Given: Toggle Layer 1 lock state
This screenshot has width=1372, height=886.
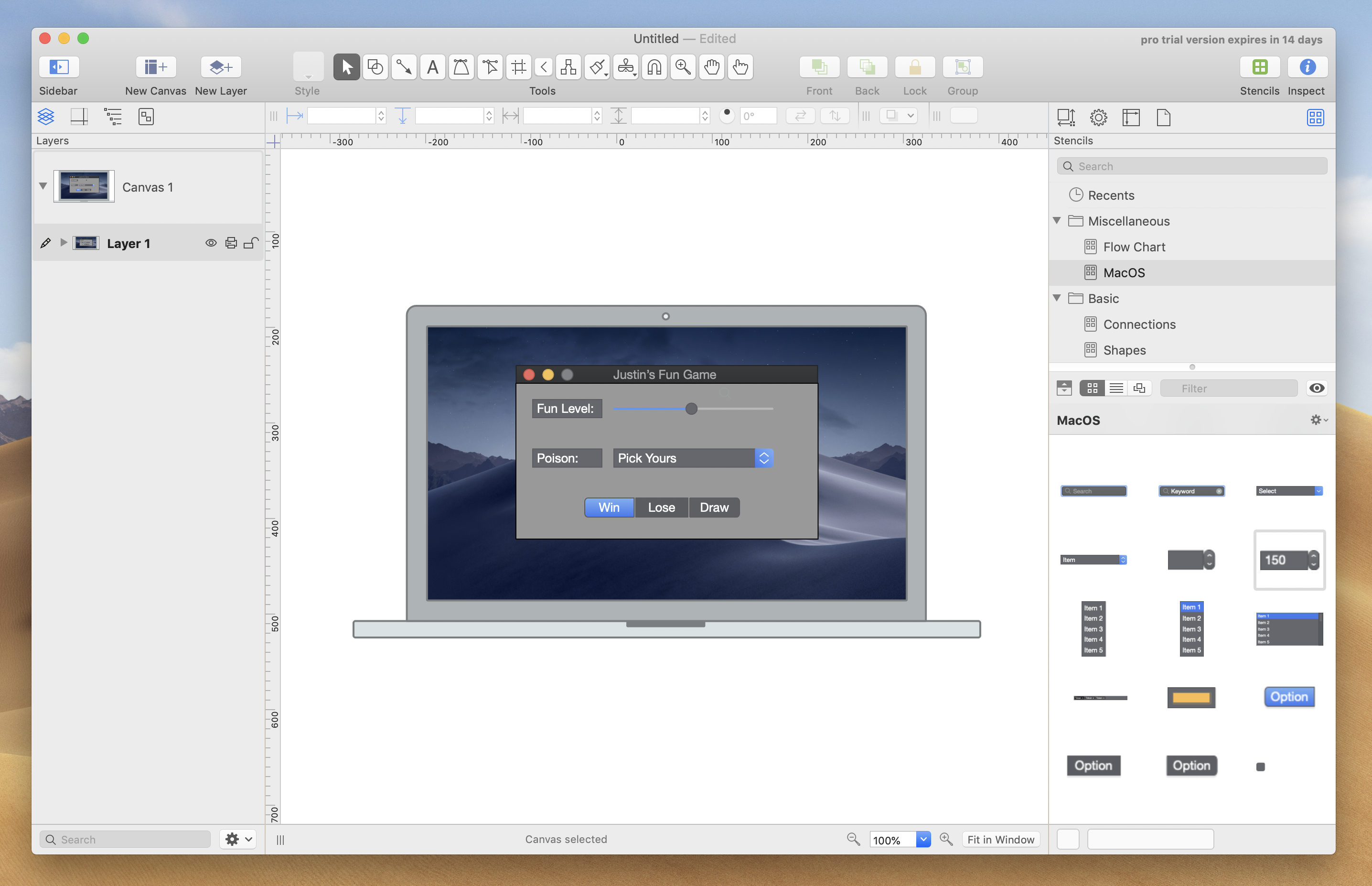Looking at the screenshot, I should tap(250, 243).
